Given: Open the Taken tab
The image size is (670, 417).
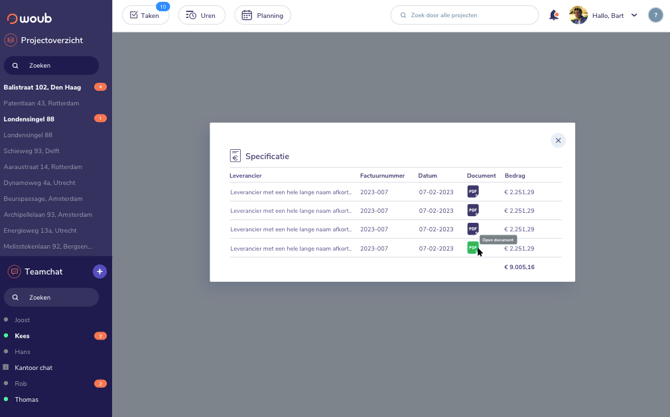Looking at the screenshot, I should (145, 15).
